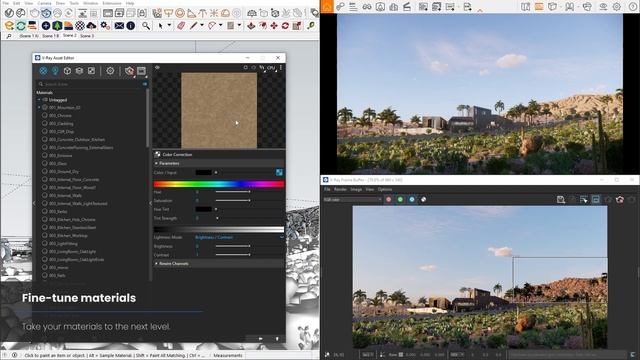Click the green tree toolbar icon
The width and height of the screenshot is (640, 360).
[x=57, y=26]
